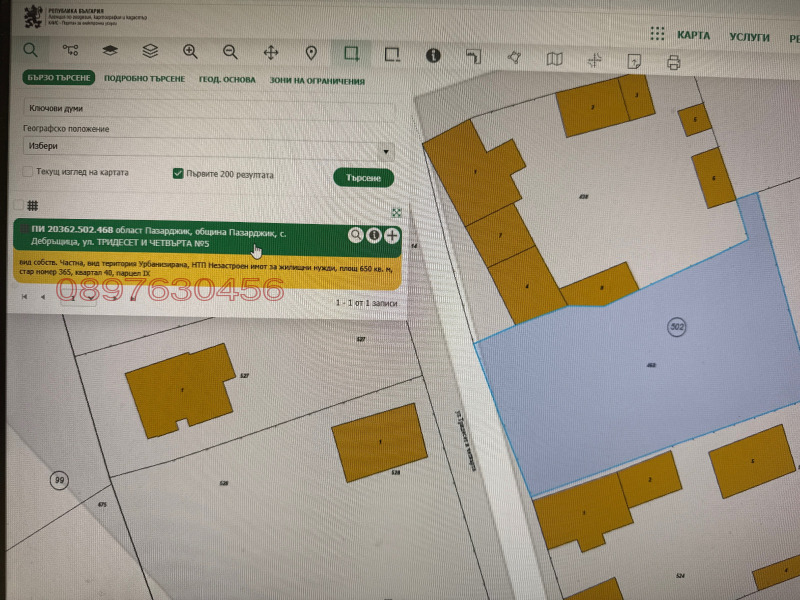
Task: Click the zoom out magnifier tool
Action: pyautogui.click(x=230, y=52)
